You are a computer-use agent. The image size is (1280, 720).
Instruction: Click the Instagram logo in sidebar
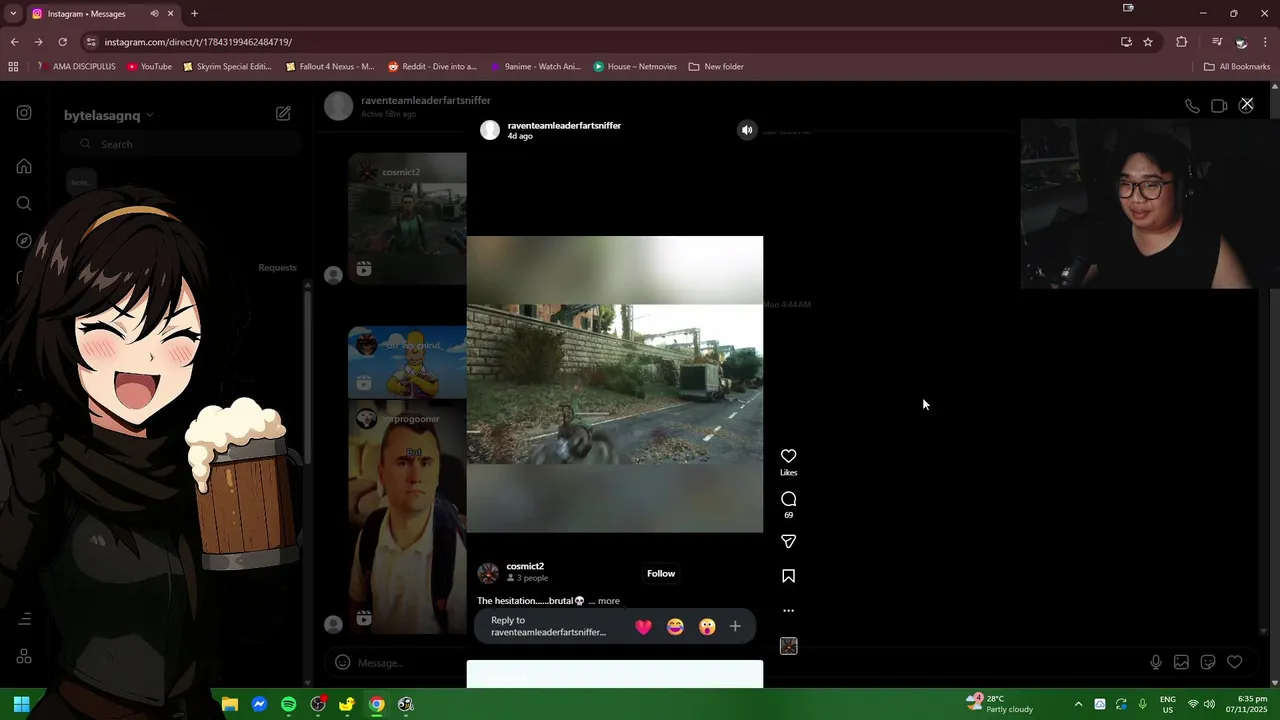click(24, 113)
